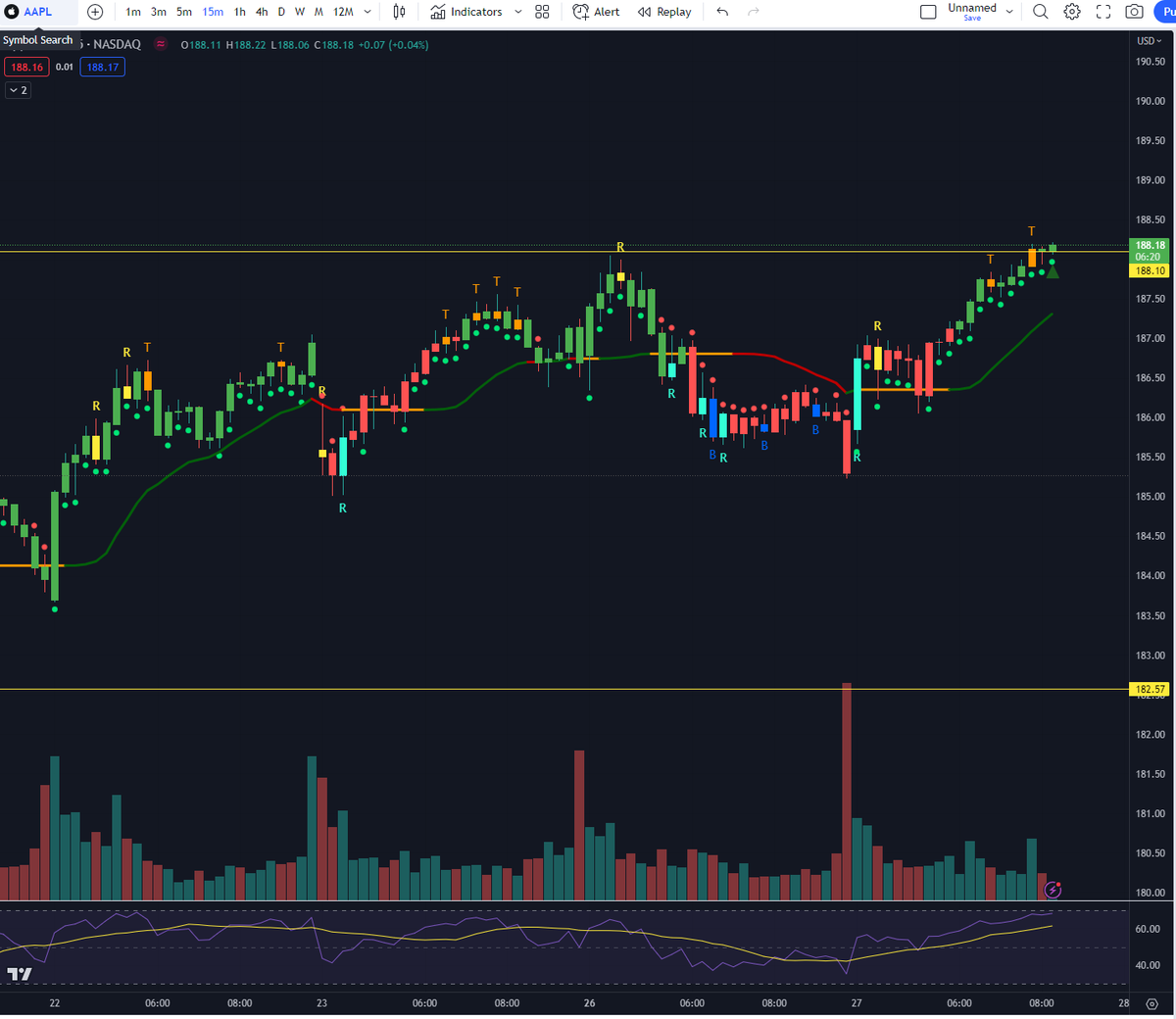Image resolution: width=1176 pixels, height=1019 pixels.
Task: Click the green up-triangle signal beside the last candle
Action: 1053,271
